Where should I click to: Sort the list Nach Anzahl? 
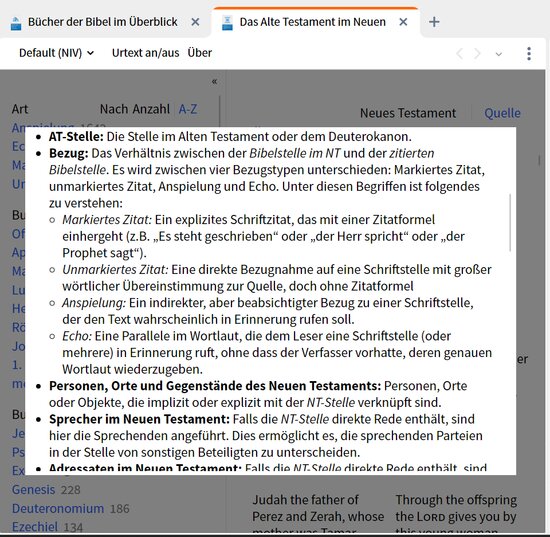135,109
